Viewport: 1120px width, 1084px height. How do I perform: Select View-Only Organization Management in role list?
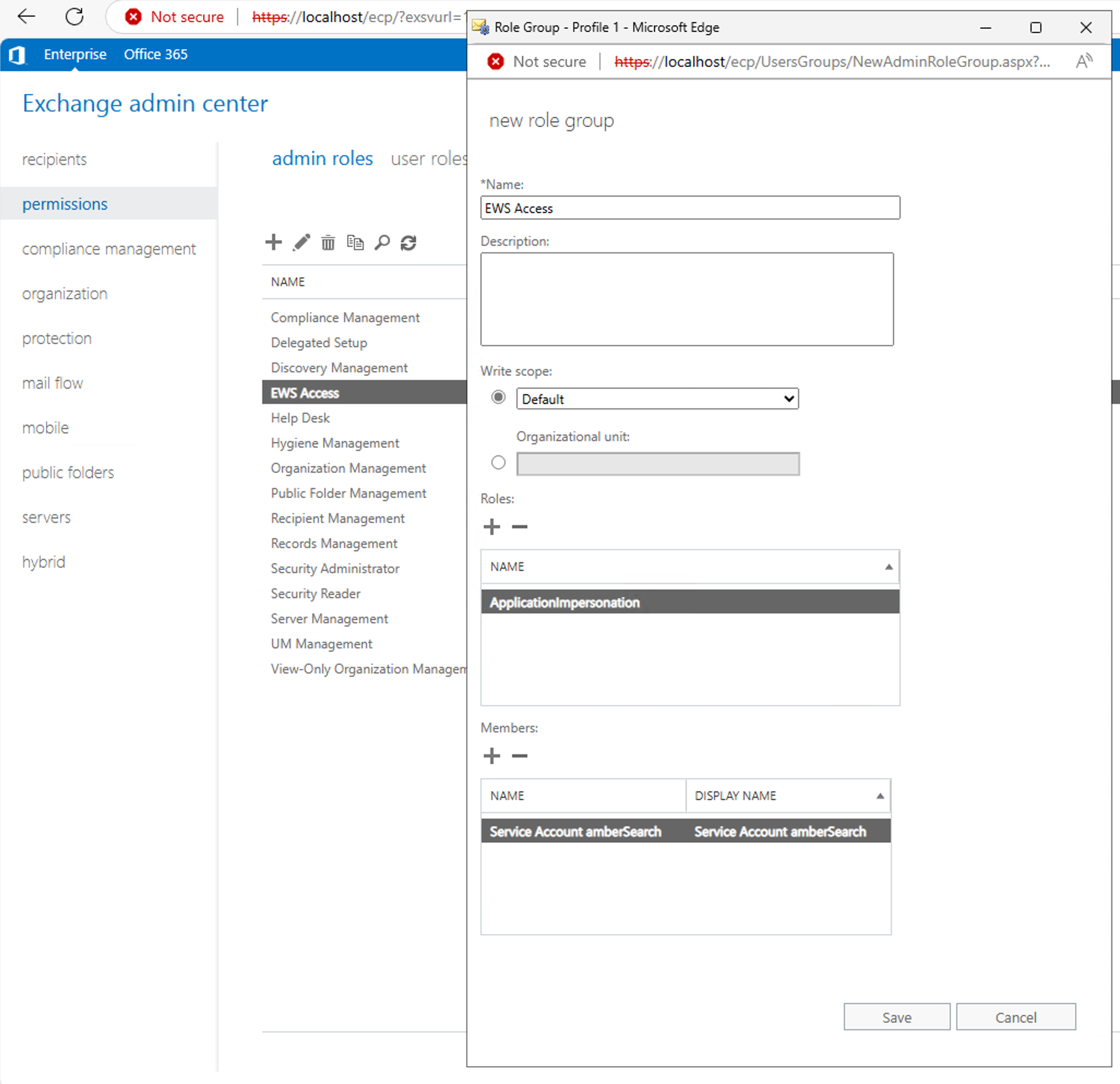click(x=368, y=669)
